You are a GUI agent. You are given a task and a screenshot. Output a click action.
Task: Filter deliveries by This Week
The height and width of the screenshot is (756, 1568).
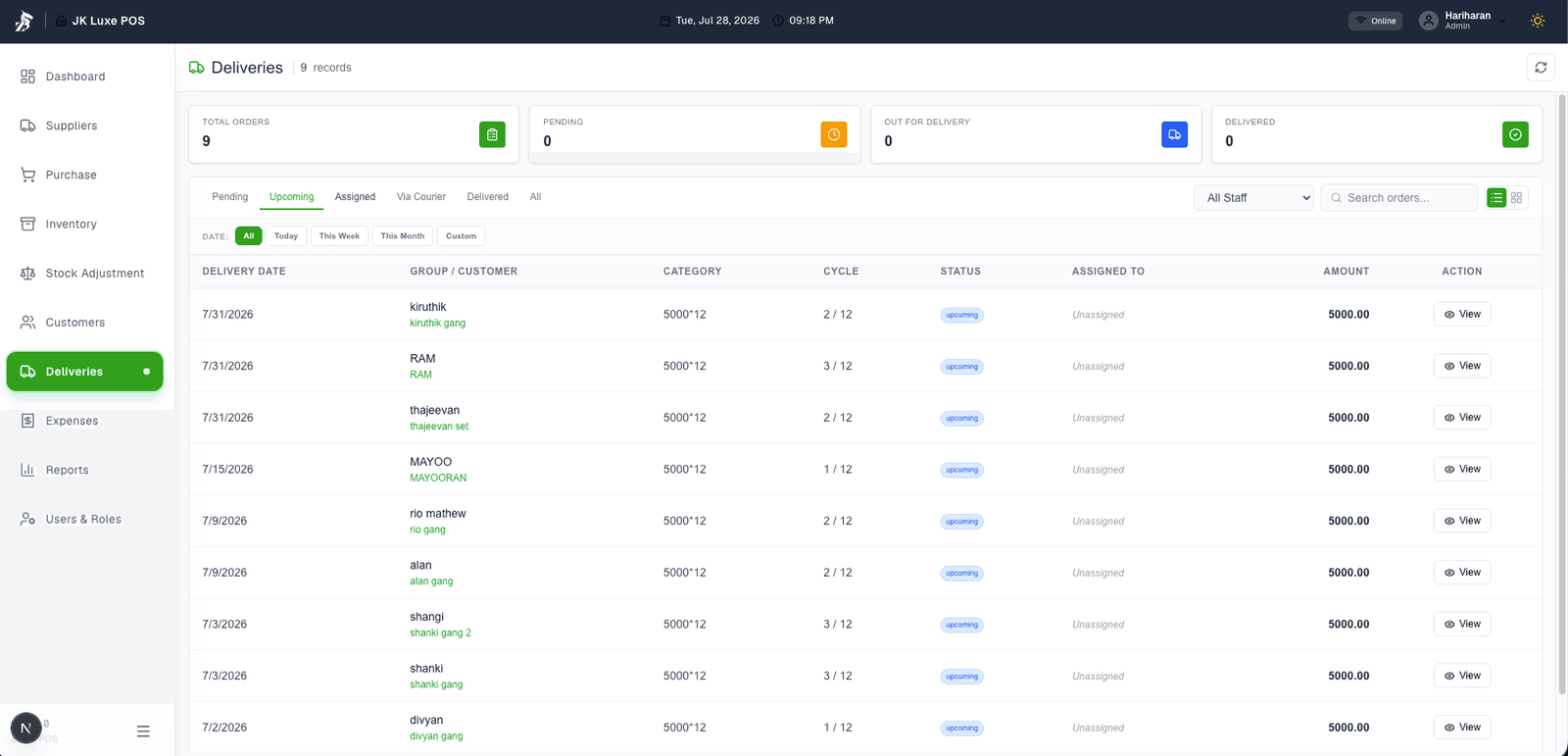point(339,236)
